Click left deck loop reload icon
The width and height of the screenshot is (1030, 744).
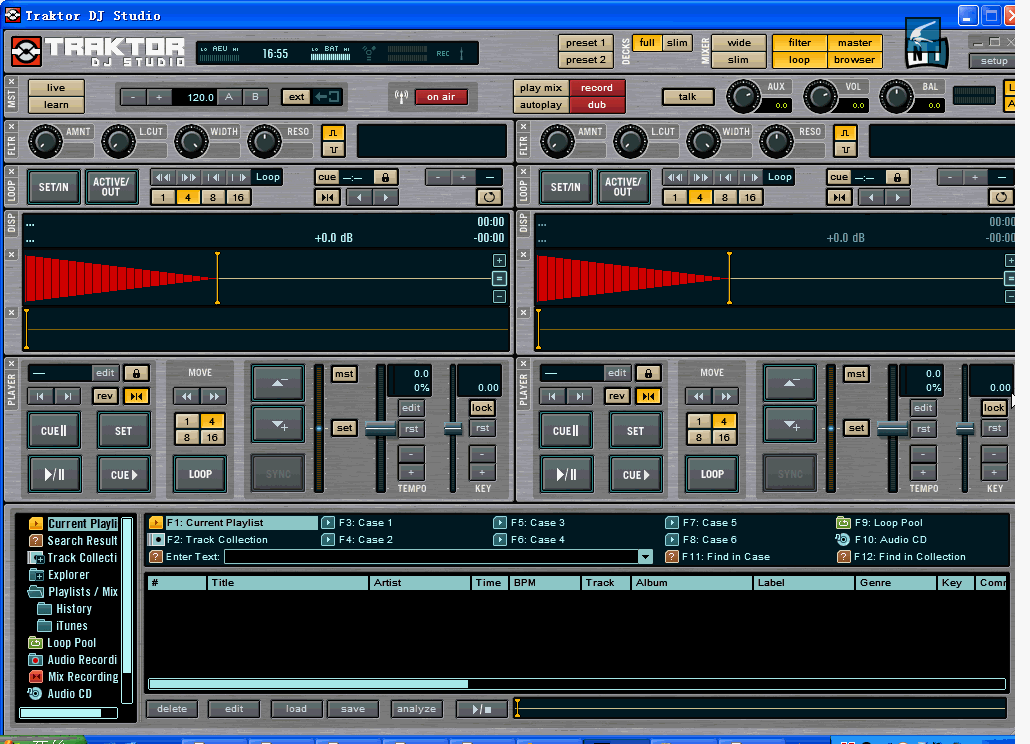[489, 197]
